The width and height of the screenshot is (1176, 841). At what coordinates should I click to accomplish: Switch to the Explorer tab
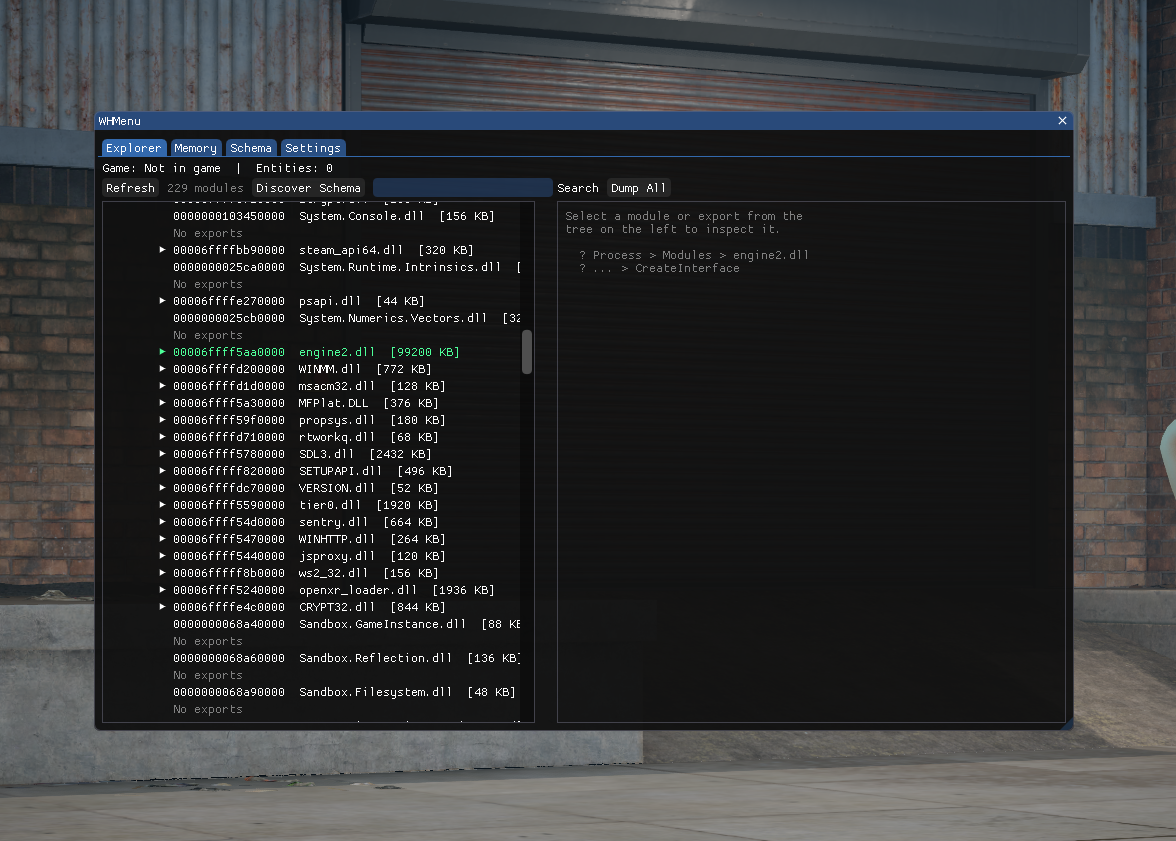coord(134,148)
